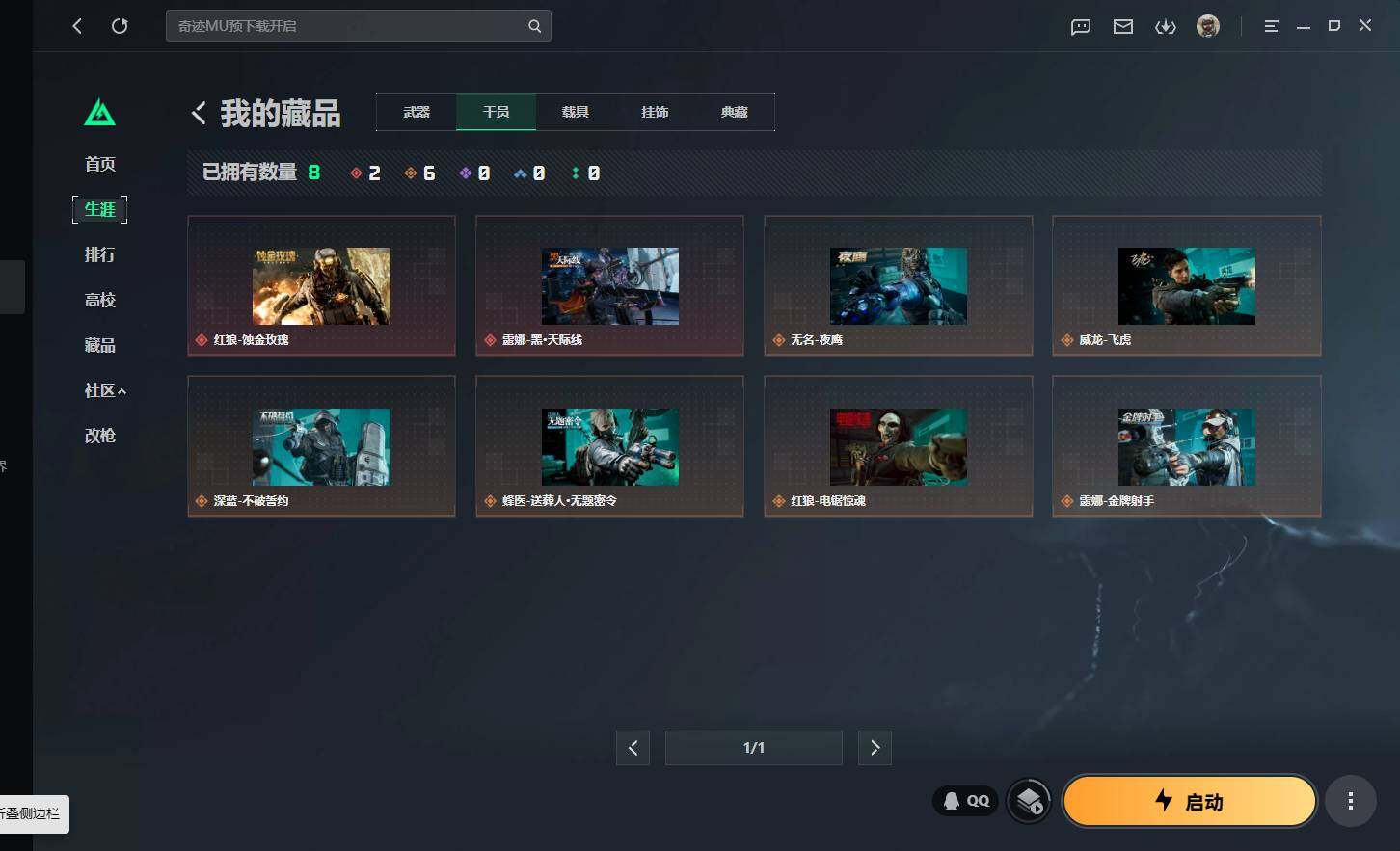1400x851 pixels.
Task: Open the chat messages icon
Action: pyautogui.click(x=1081, y=27)
